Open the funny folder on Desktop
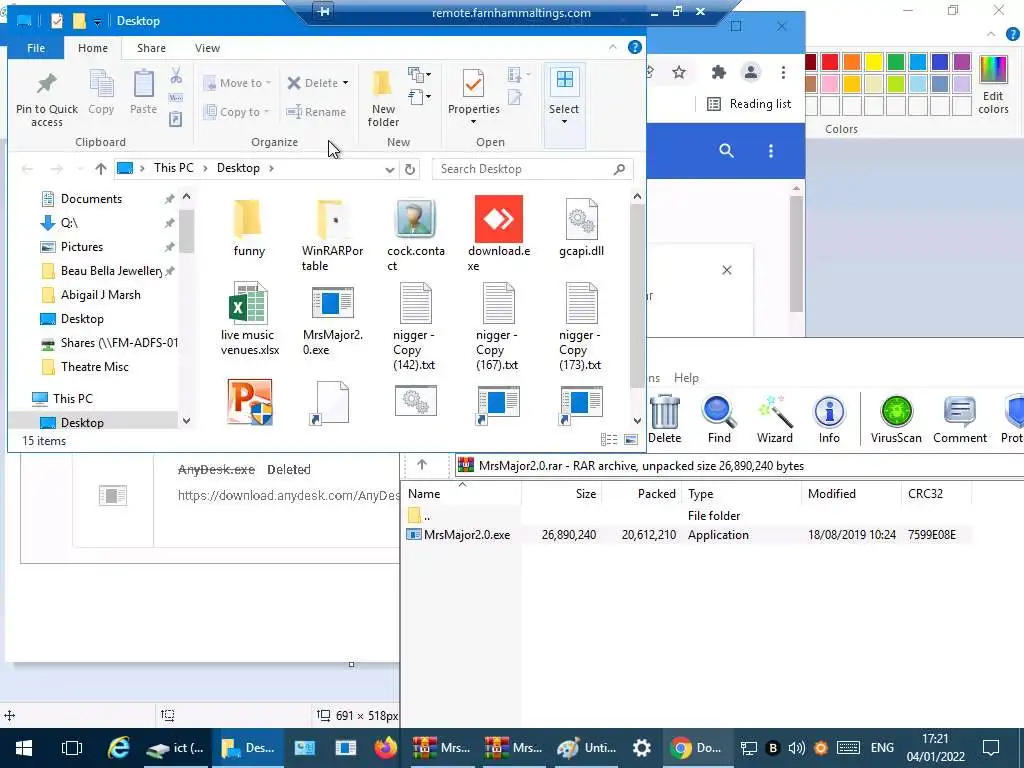 pos(249,229)
